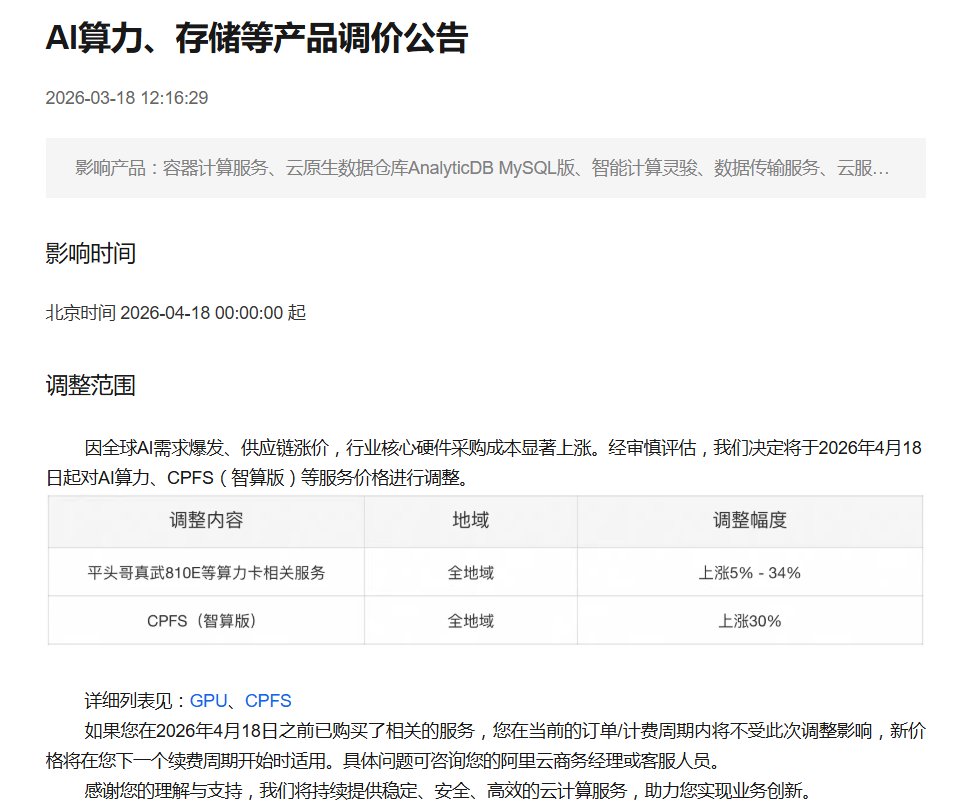
Task: Select the 影响时间 section heading
Action: pyautogui.click(x=91, y=253)
